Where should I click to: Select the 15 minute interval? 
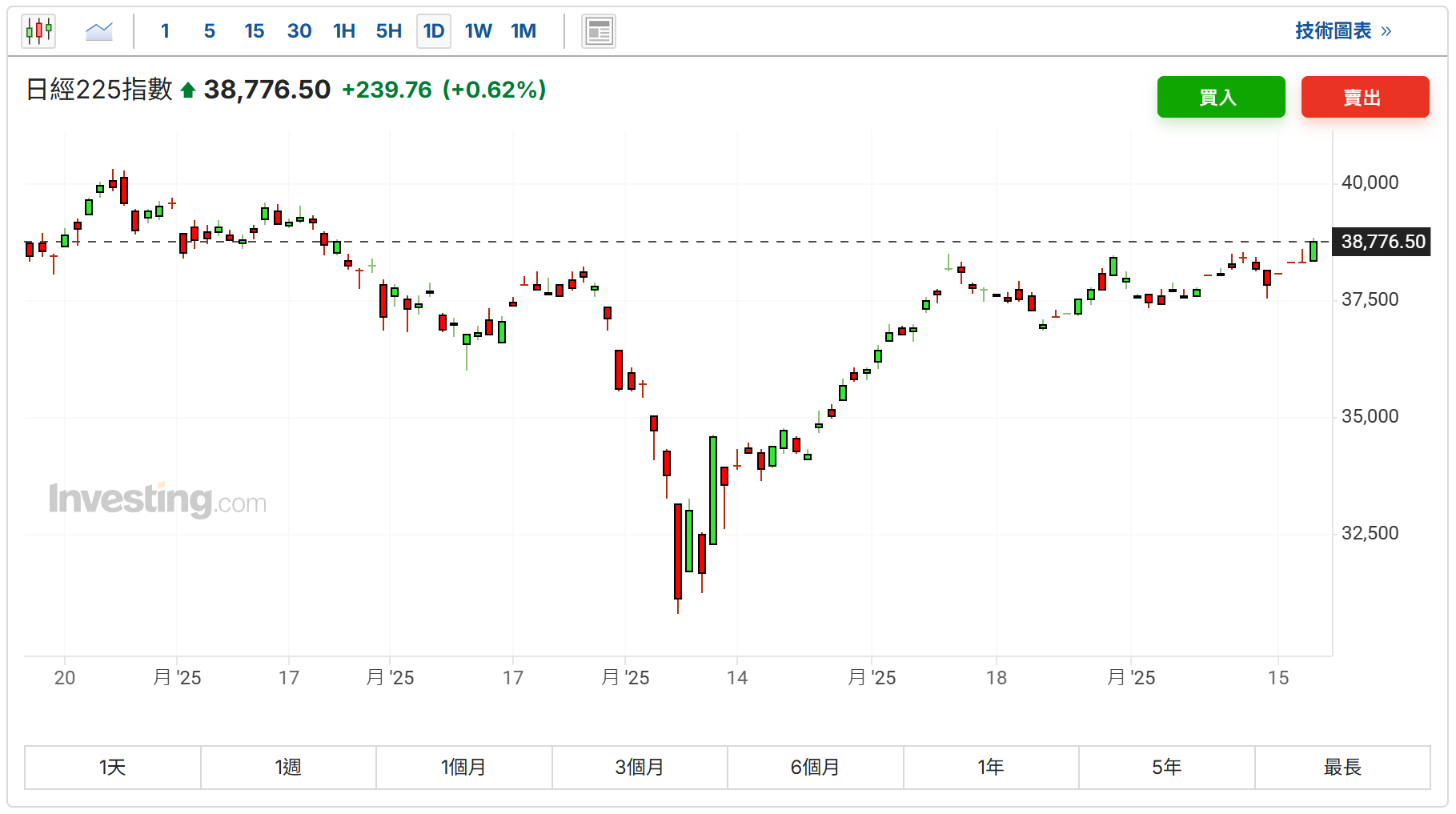coord(255,31)
